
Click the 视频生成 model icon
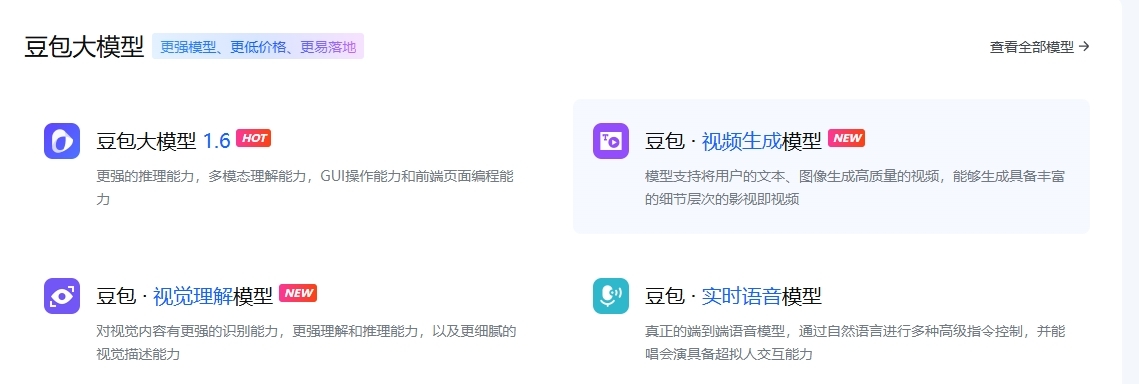point(611,141)
